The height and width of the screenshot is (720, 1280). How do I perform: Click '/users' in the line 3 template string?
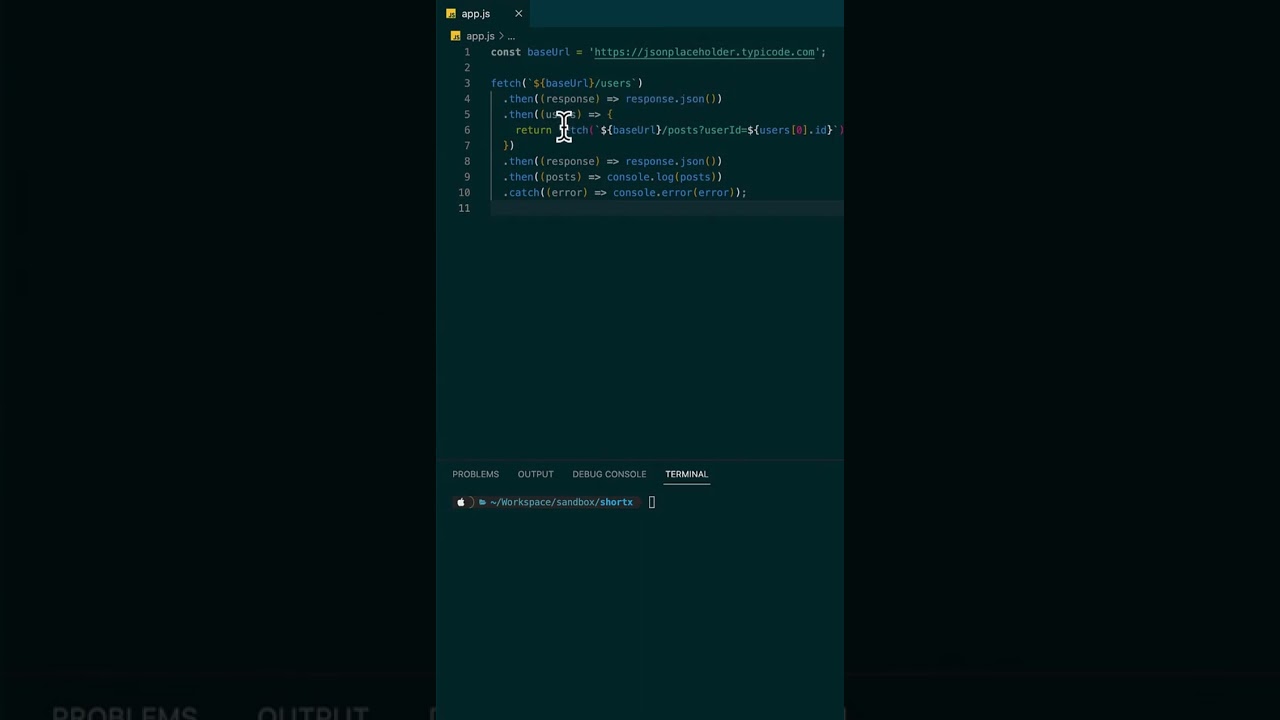(x=613, y=83)
